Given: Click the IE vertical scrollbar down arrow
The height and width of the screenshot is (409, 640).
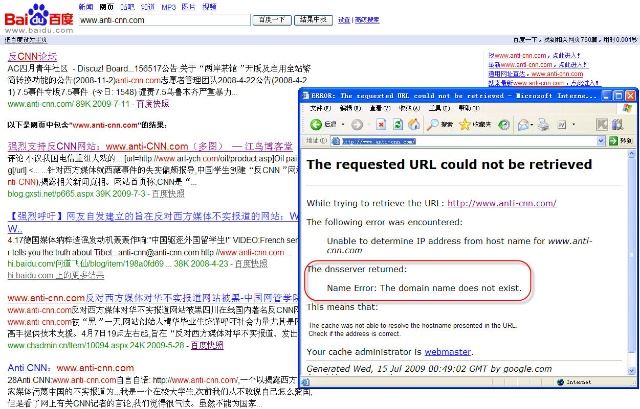Looking at the screenshot, I should click(631, 371).
